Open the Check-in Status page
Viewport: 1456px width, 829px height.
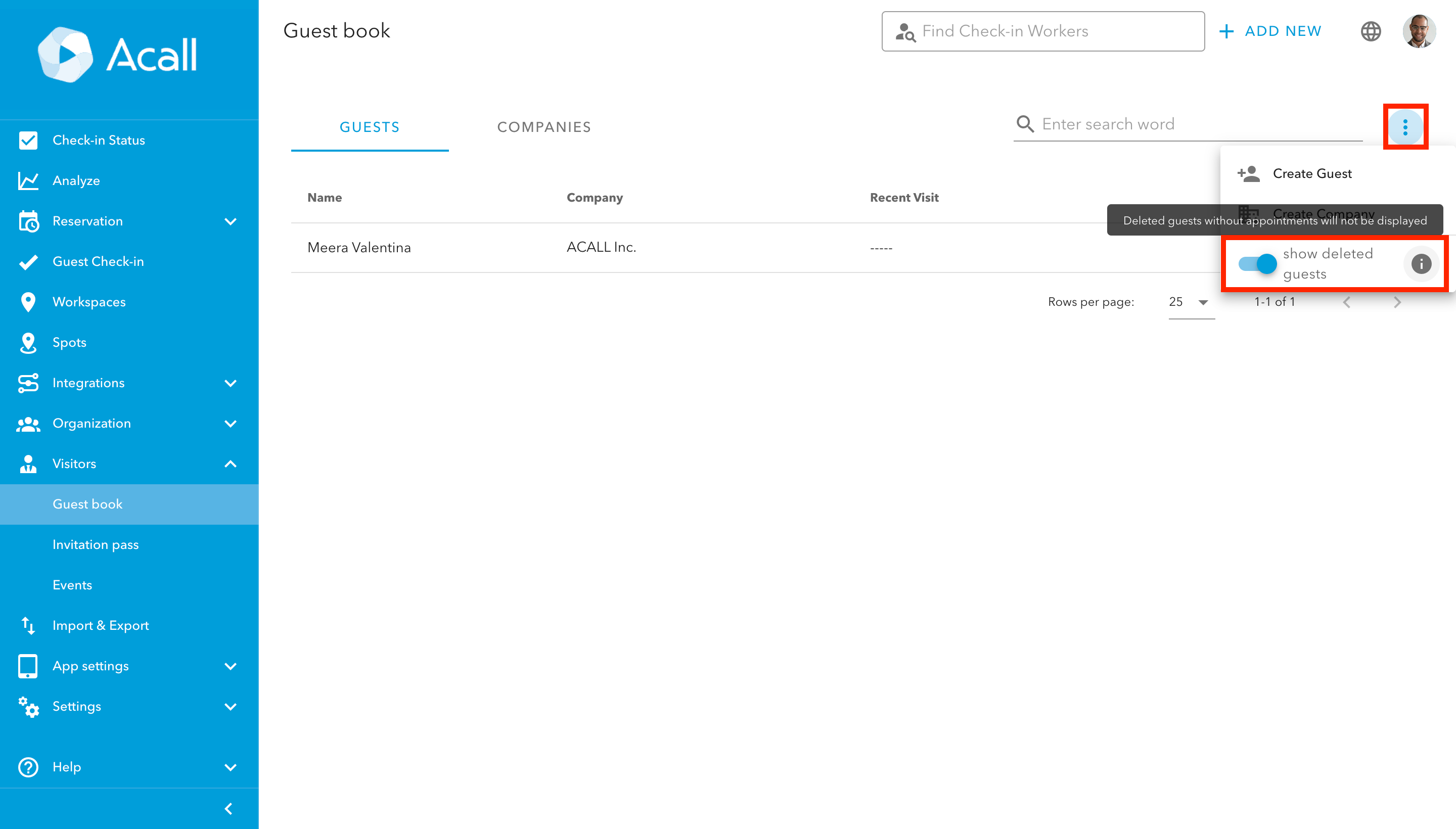pos(129,140)
